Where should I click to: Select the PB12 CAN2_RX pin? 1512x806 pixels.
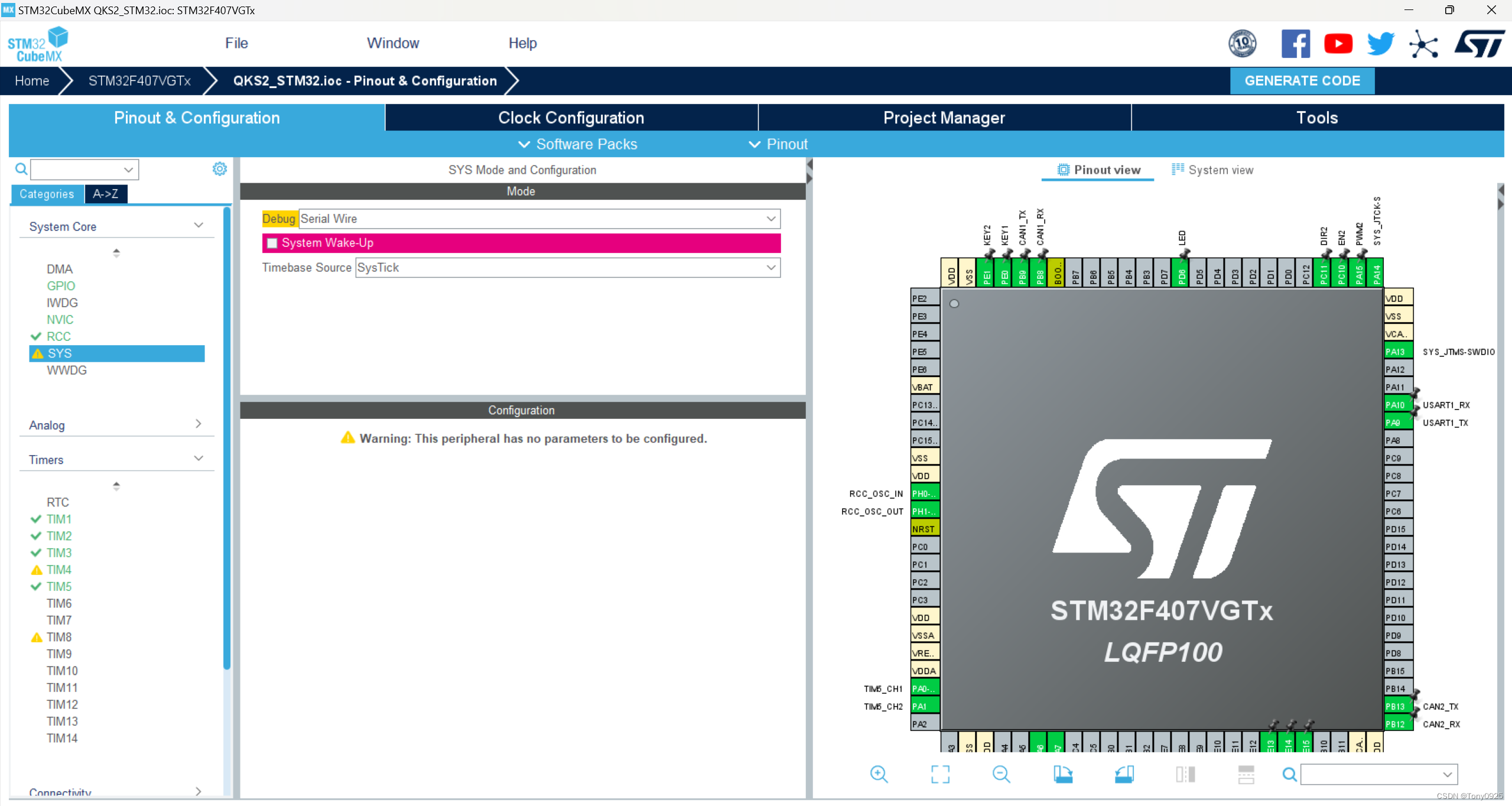[1398, 724]
